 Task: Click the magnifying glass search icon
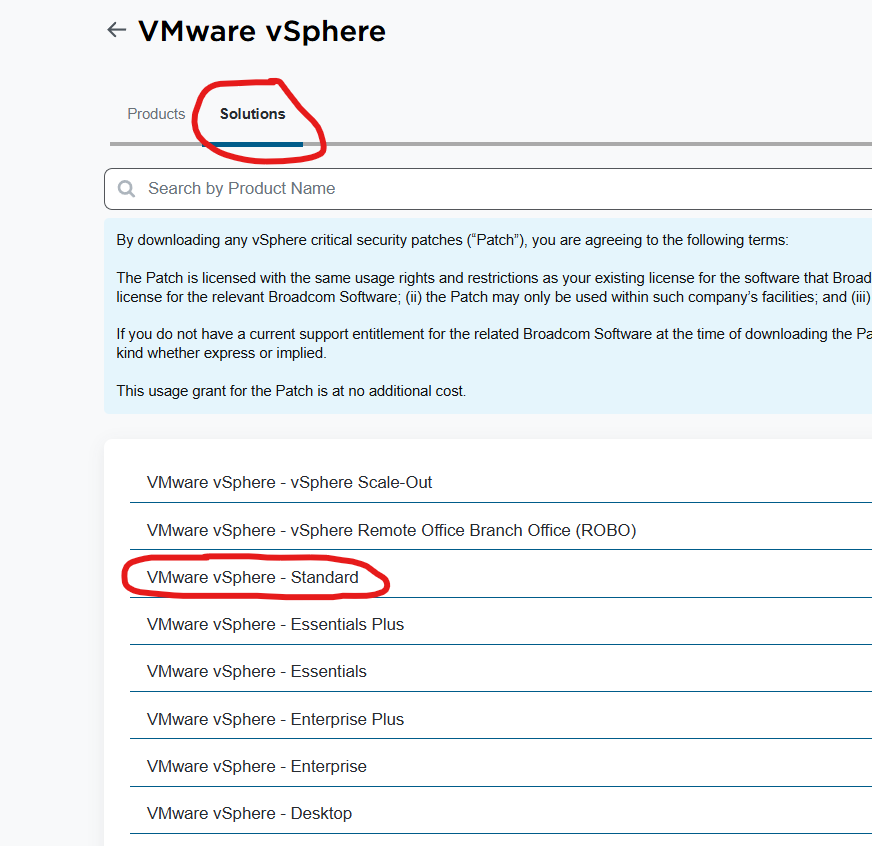click(127, 189)
